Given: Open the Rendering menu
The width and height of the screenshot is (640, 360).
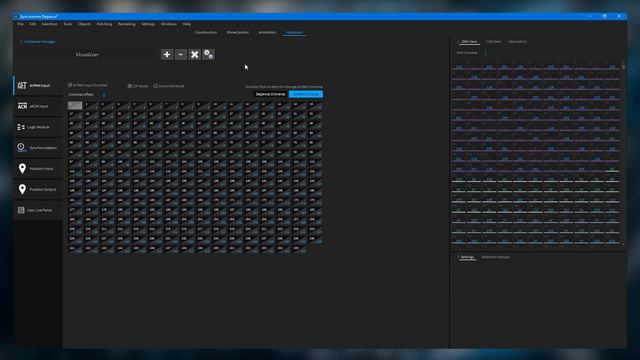Looking at the screenshot, I should point(127,24).
